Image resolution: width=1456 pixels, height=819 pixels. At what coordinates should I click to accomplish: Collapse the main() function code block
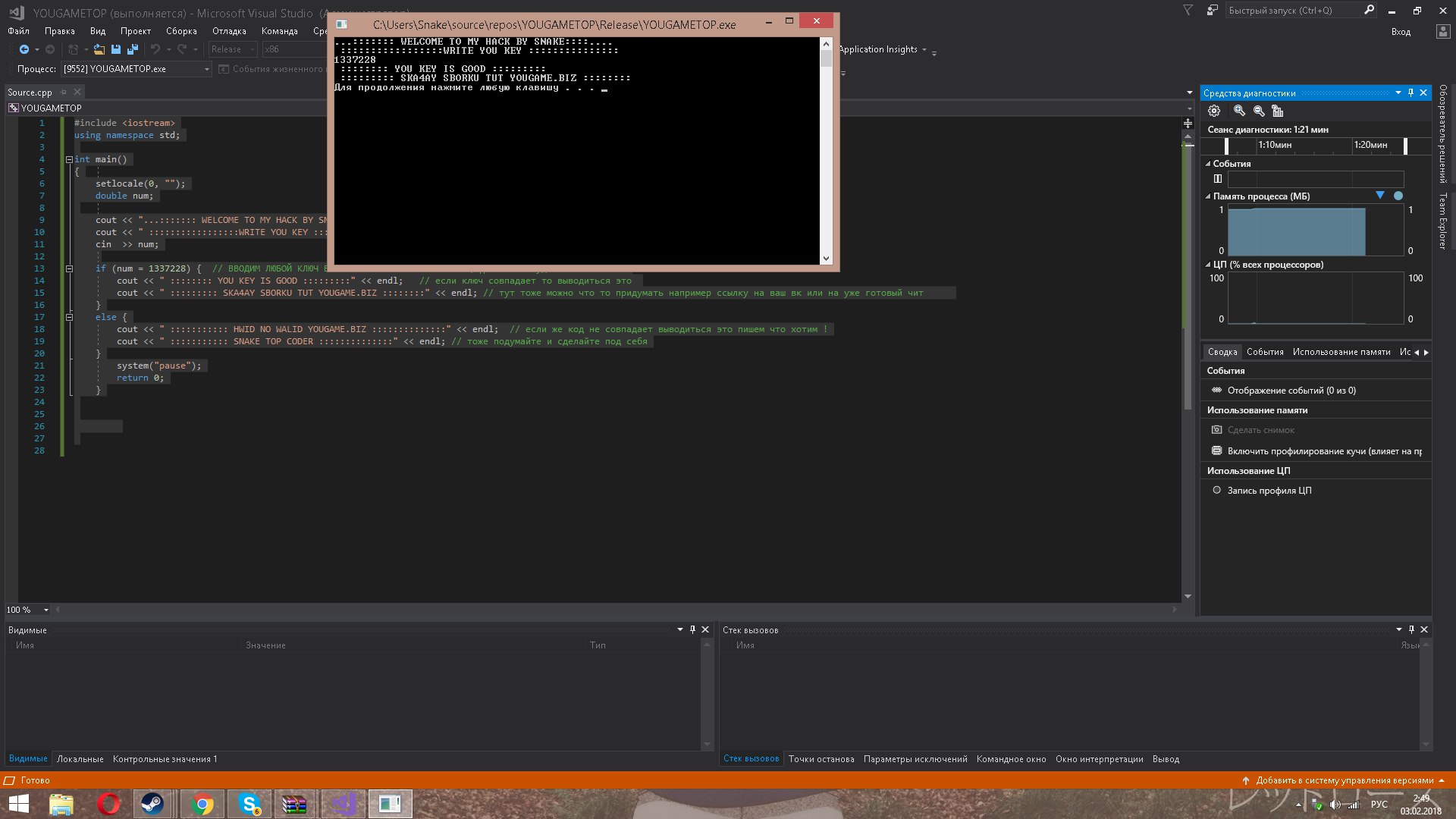69,159
